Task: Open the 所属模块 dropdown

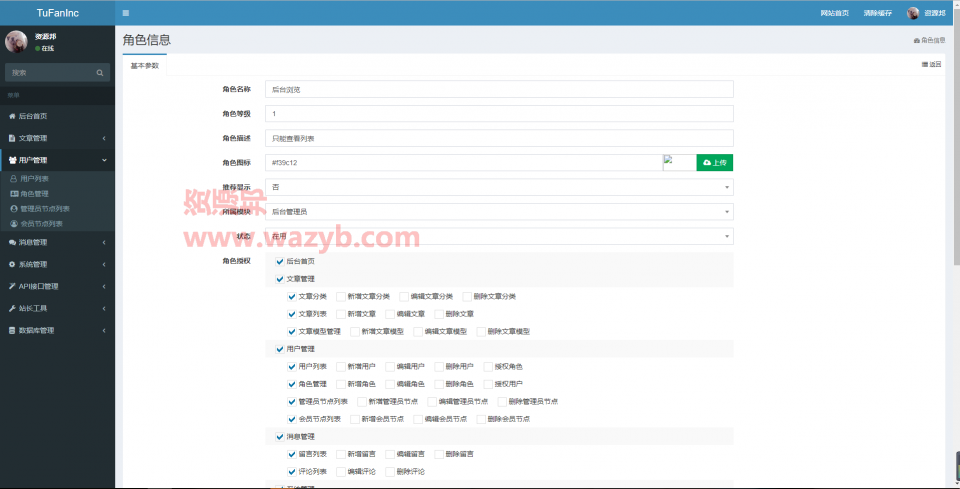Action: tap(499, 212)
